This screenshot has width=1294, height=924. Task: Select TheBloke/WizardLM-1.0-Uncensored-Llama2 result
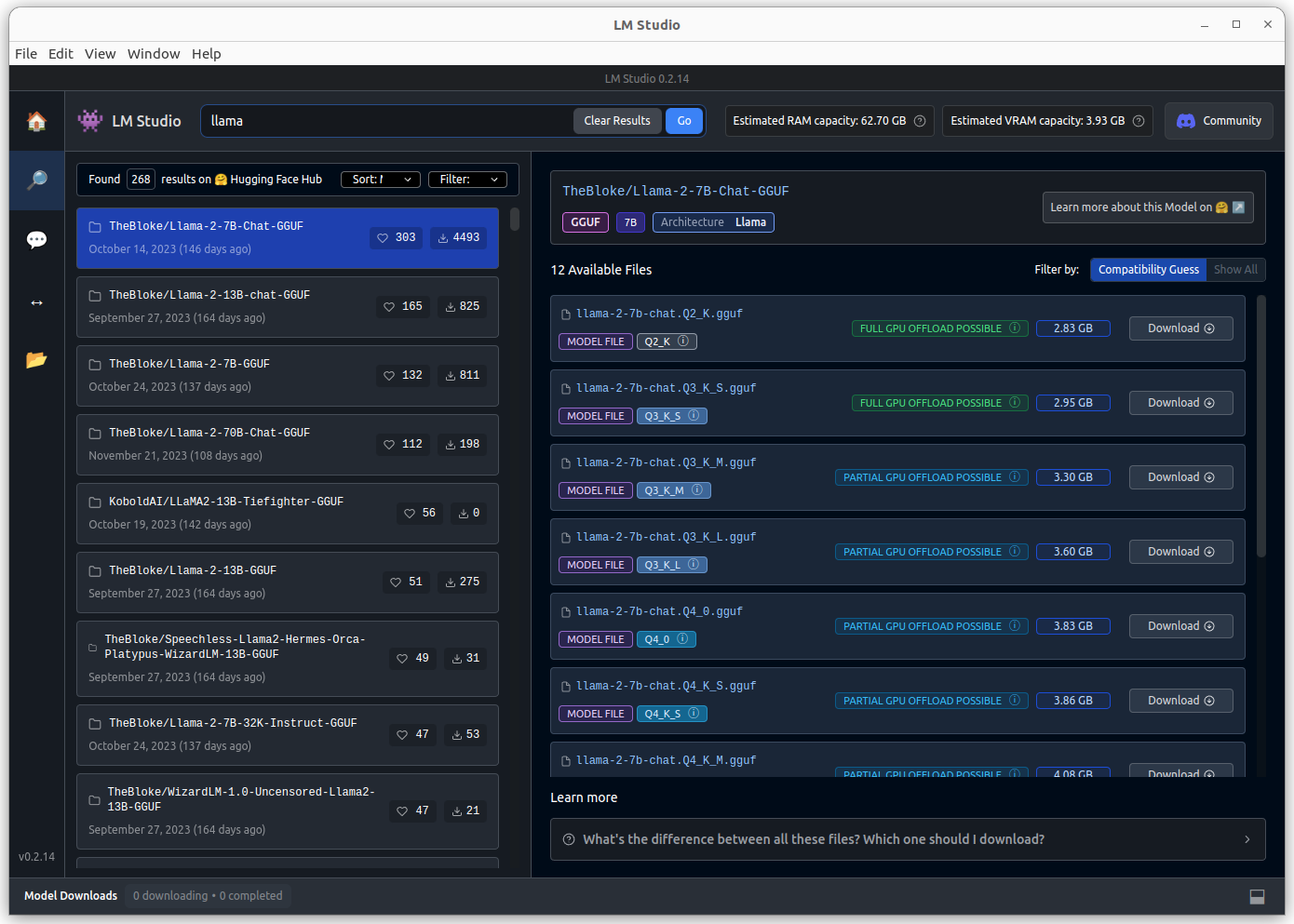click(288, 811)
